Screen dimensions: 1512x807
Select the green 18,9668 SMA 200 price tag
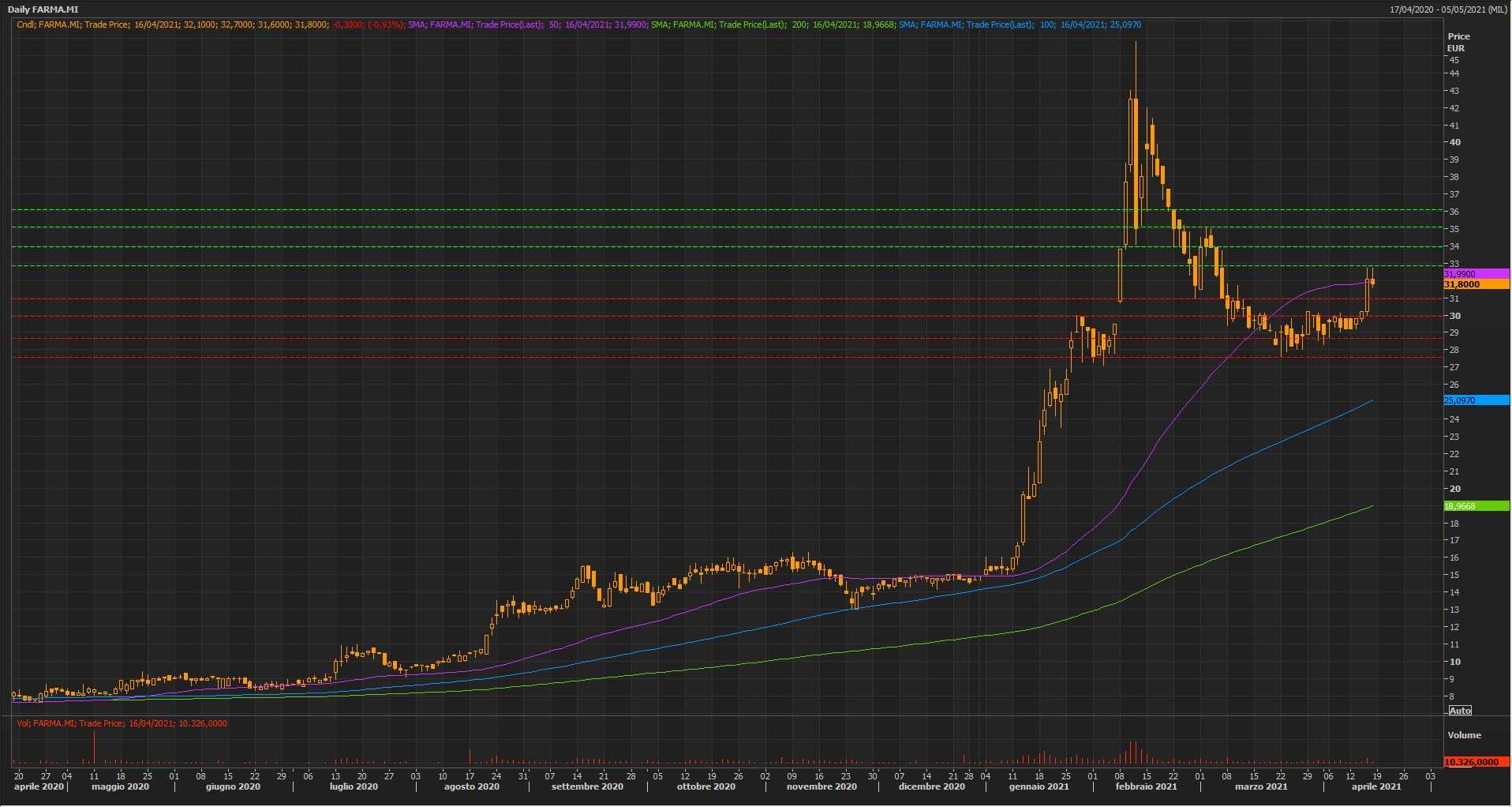pos(1475,506)
